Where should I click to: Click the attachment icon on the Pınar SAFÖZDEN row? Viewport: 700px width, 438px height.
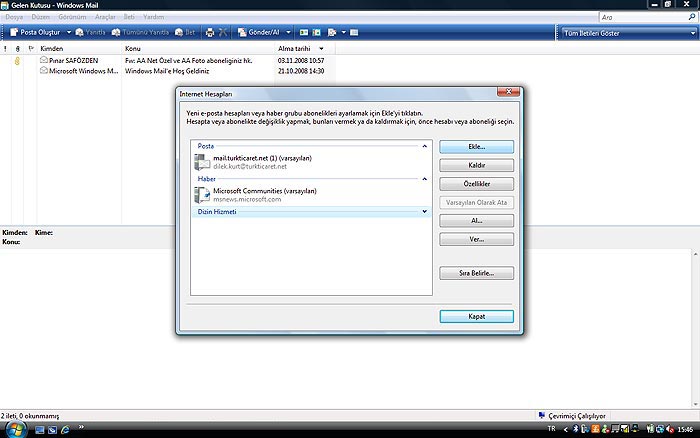(17, 61)
